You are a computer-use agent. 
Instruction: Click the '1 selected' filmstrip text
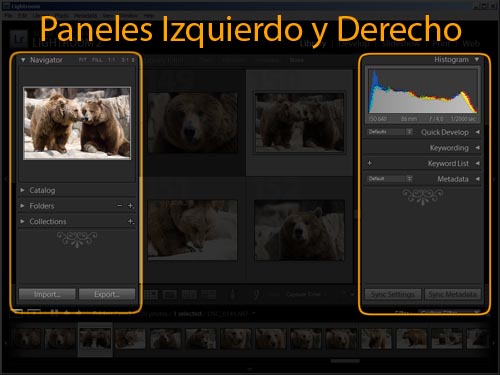click(187, 313)
